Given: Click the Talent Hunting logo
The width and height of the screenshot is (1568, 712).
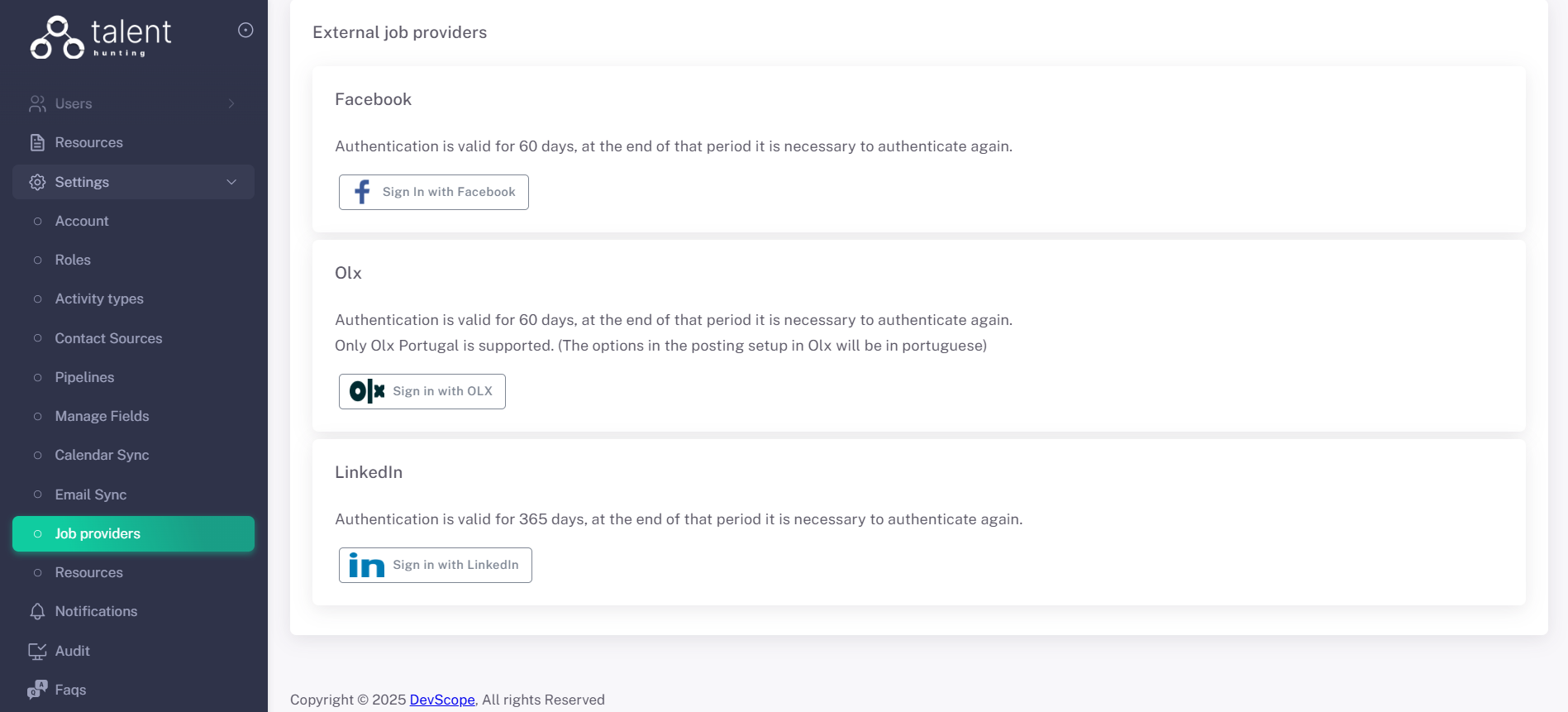Looking at the screenshot, I should [100, 37].
